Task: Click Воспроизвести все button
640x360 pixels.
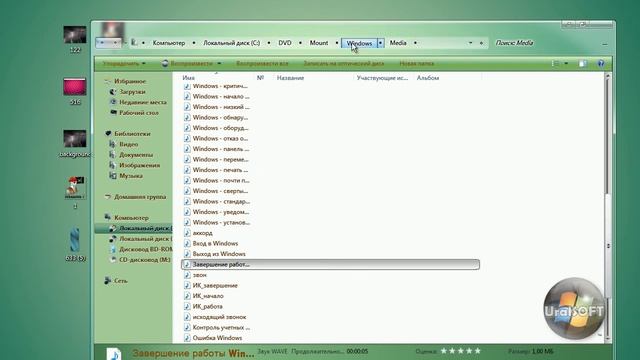Action: (x=262, y=64)
